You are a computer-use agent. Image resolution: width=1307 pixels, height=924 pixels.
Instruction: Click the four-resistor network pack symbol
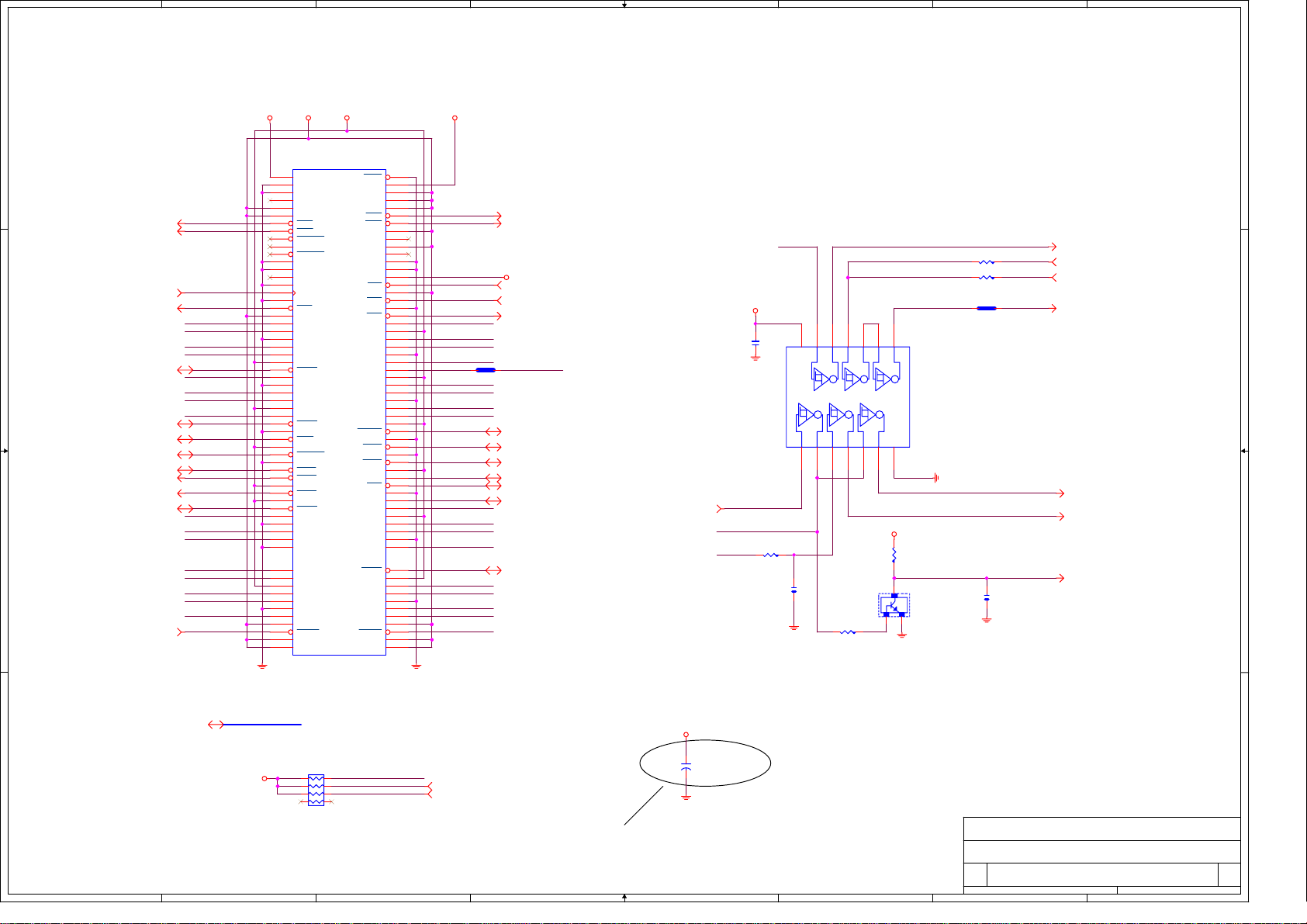[316, 790]
